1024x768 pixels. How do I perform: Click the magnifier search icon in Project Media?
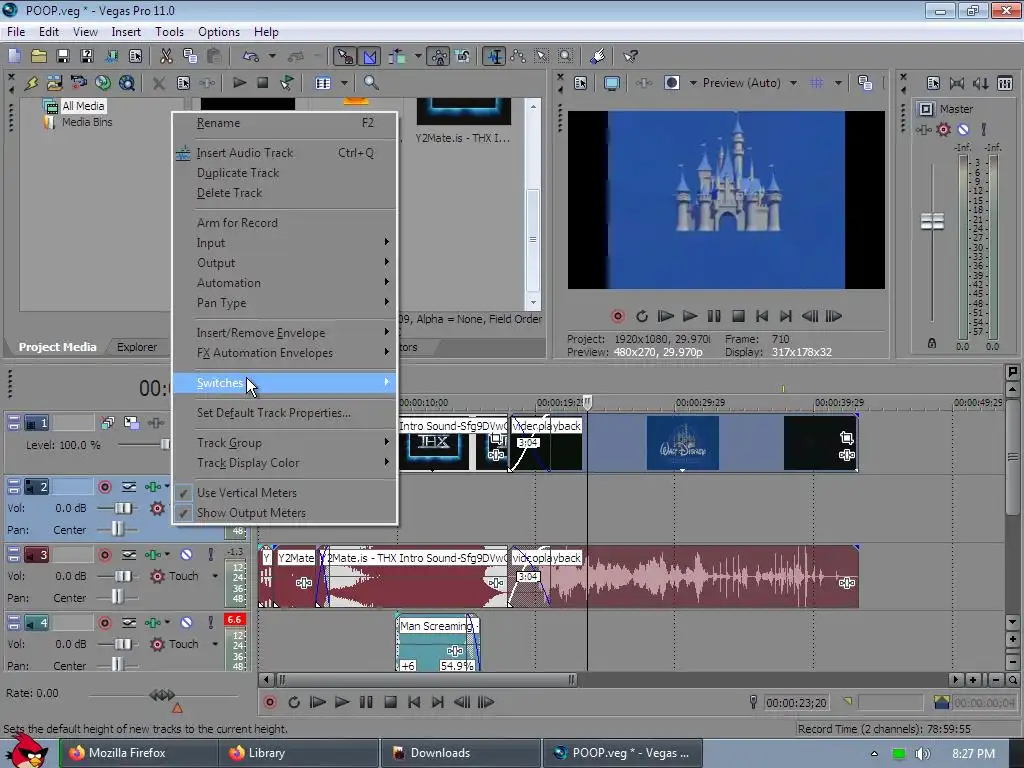coord(371,83)
